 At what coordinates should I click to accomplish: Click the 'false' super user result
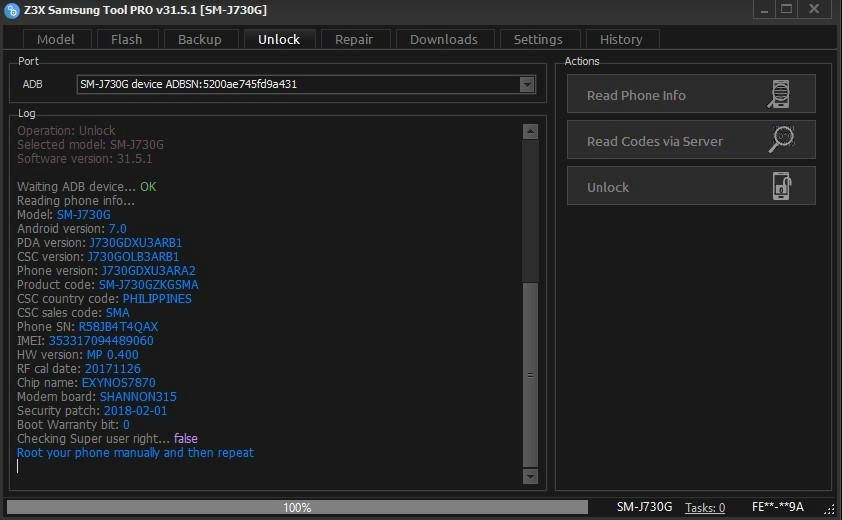[x=186, y=438]
